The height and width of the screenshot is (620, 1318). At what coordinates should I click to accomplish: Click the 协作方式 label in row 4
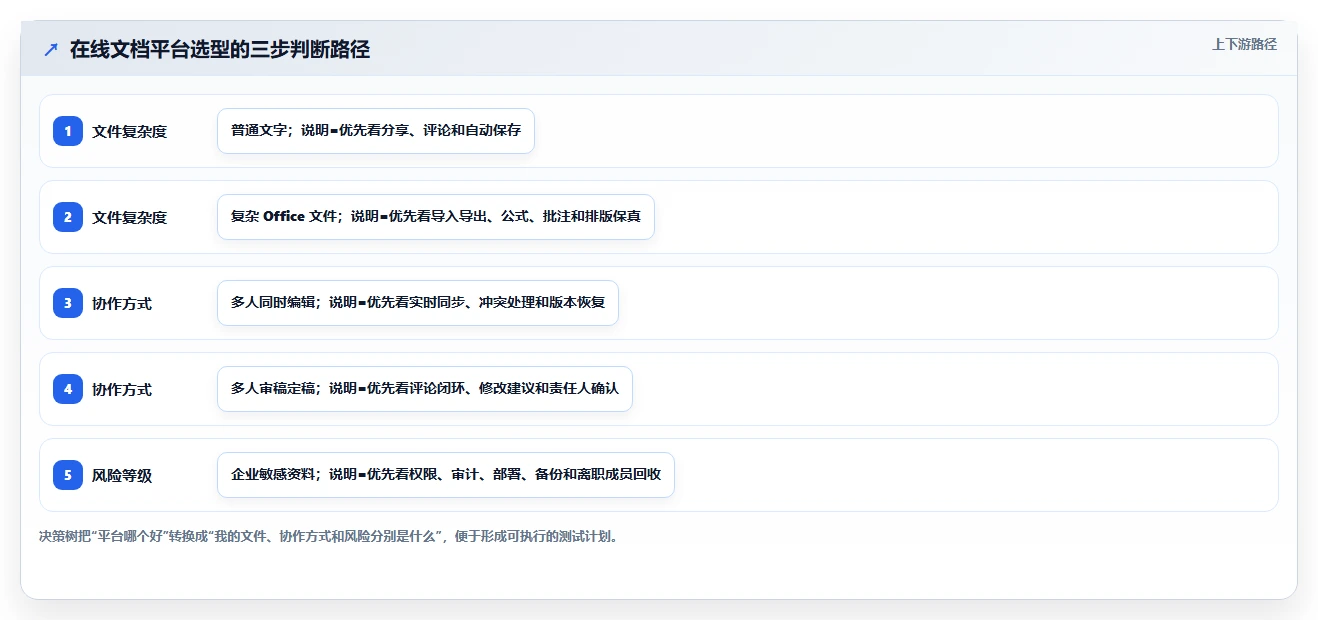(x=122, y=389)
